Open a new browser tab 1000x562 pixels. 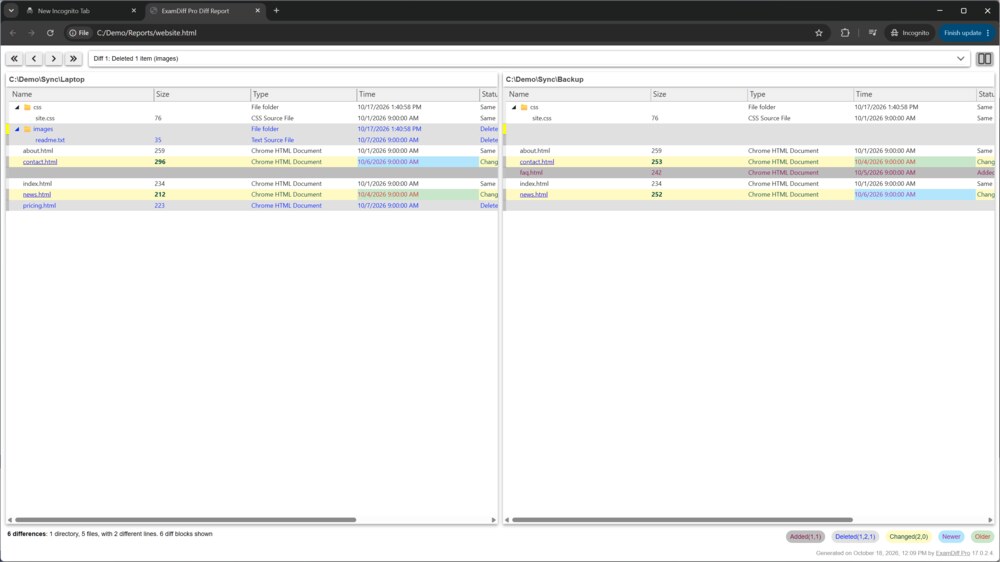276,11
